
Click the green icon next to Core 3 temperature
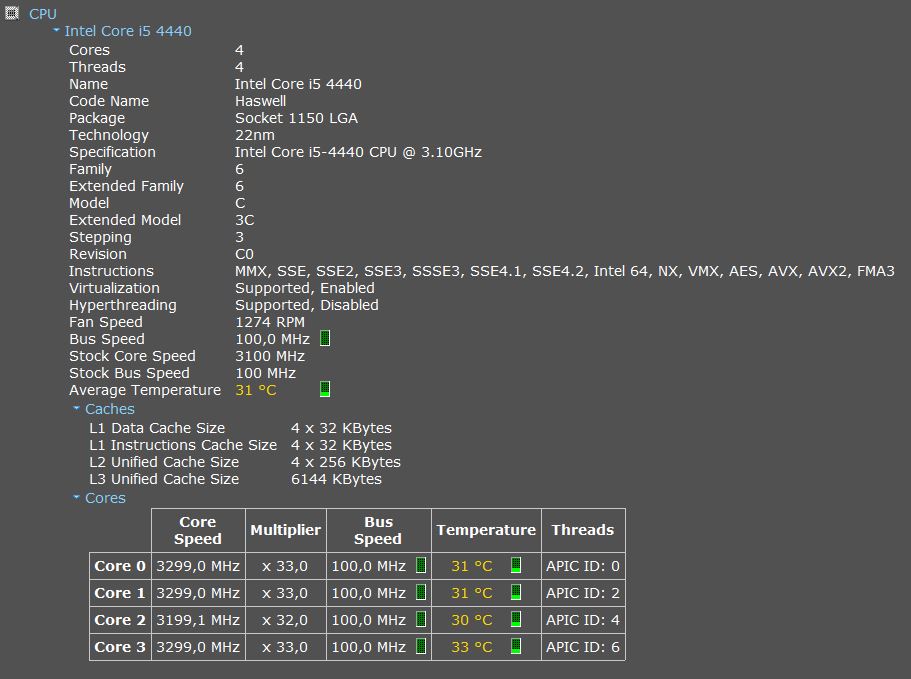tap(516, 647)
